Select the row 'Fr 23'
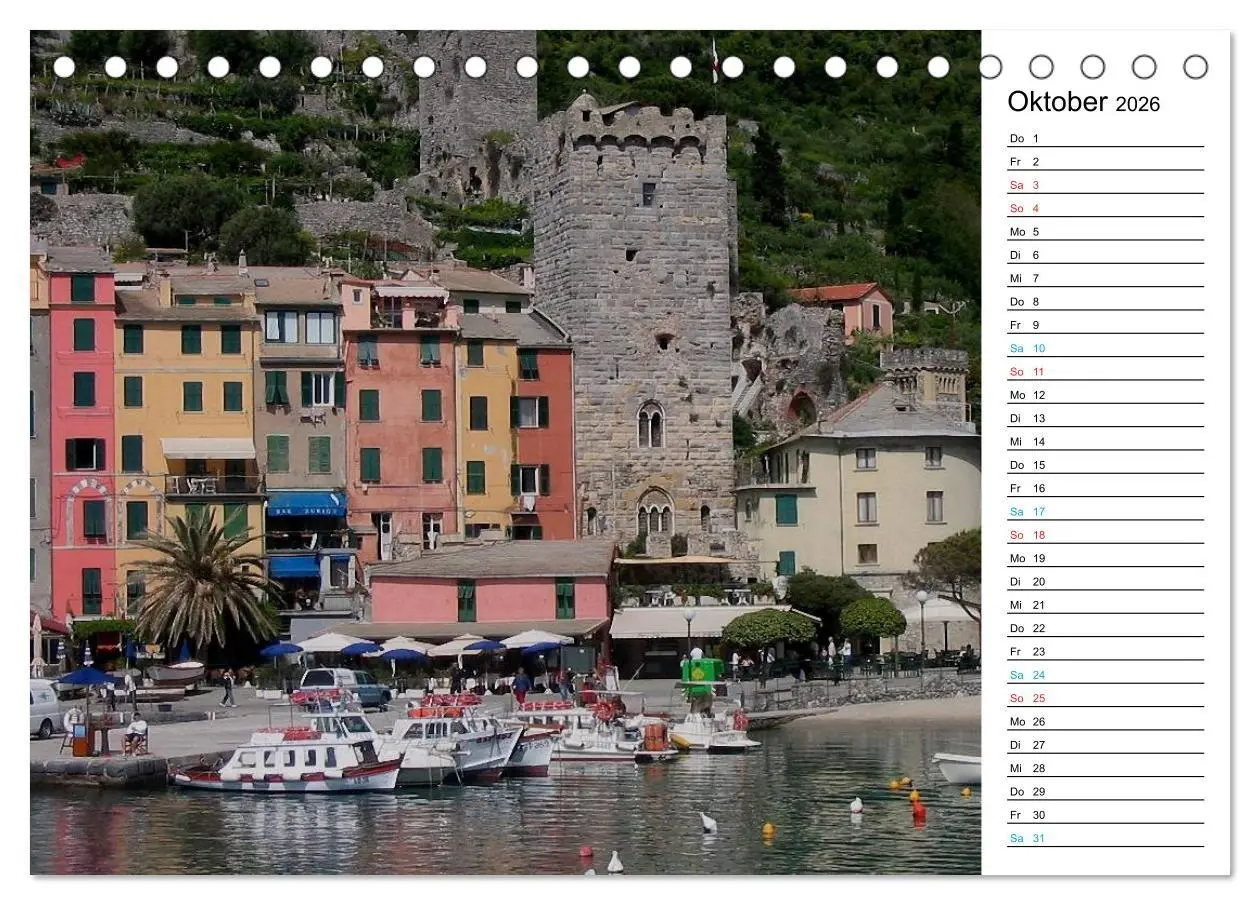Screen dimensions: 1260x905 point(1105,651)
